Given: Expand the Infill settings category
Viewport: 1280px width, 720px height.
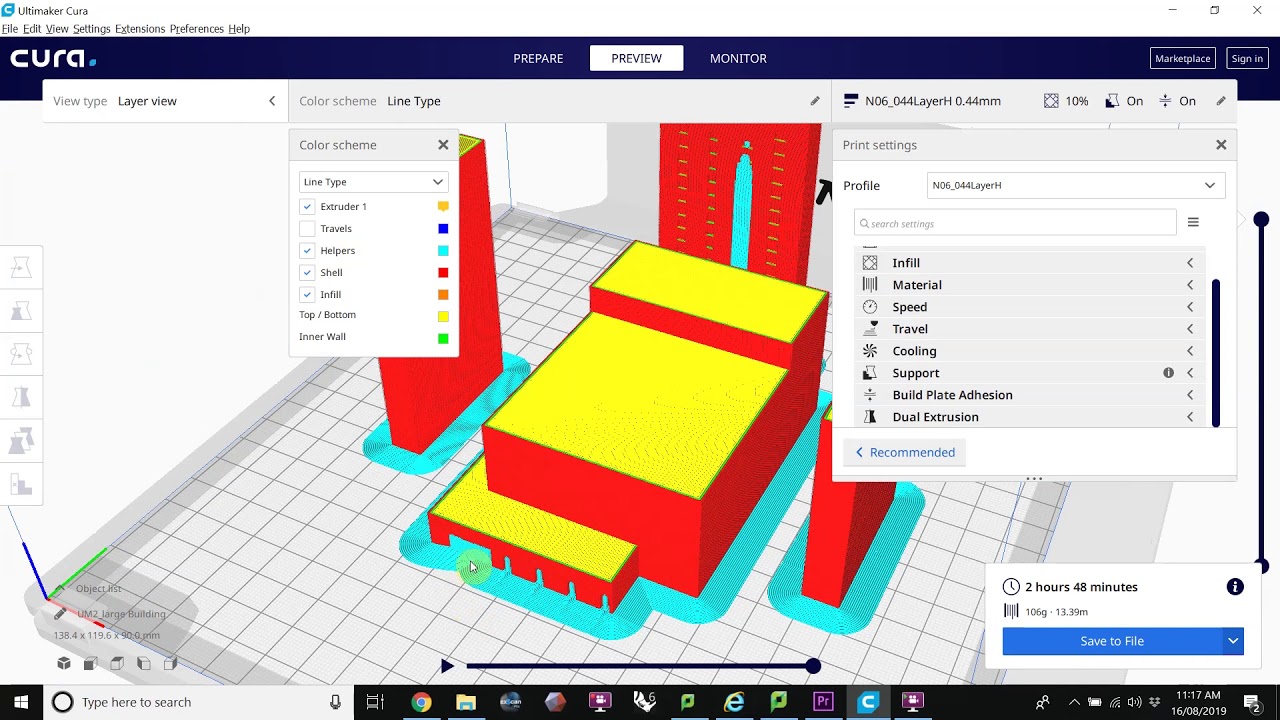Looking at the screenshot, I should click(1030, 263).
